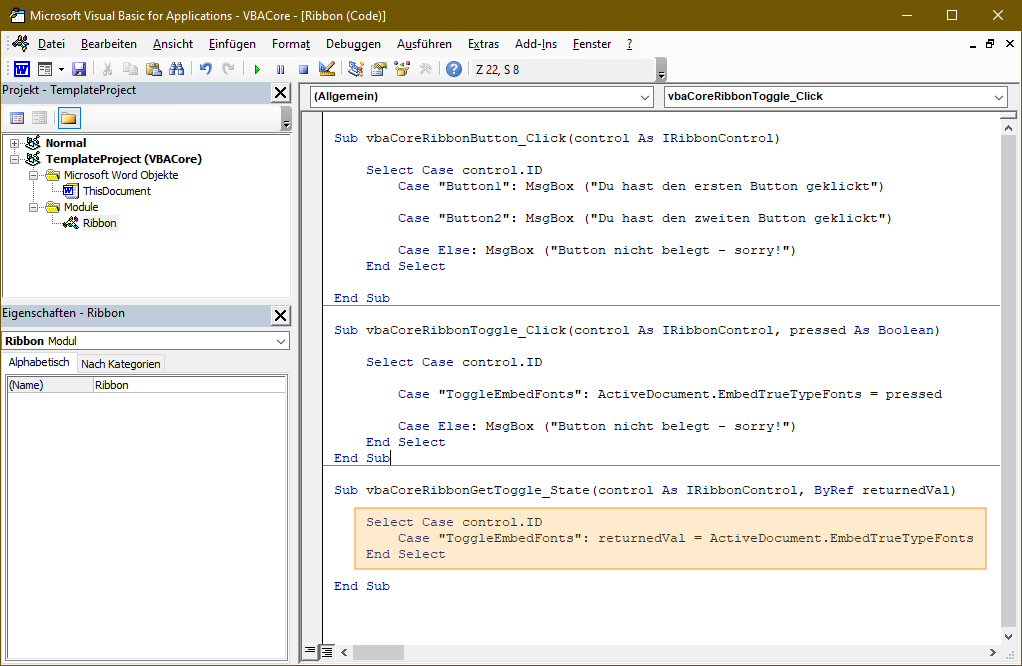
Task: Open the Einfügen menu
Action: coord(232,44)
